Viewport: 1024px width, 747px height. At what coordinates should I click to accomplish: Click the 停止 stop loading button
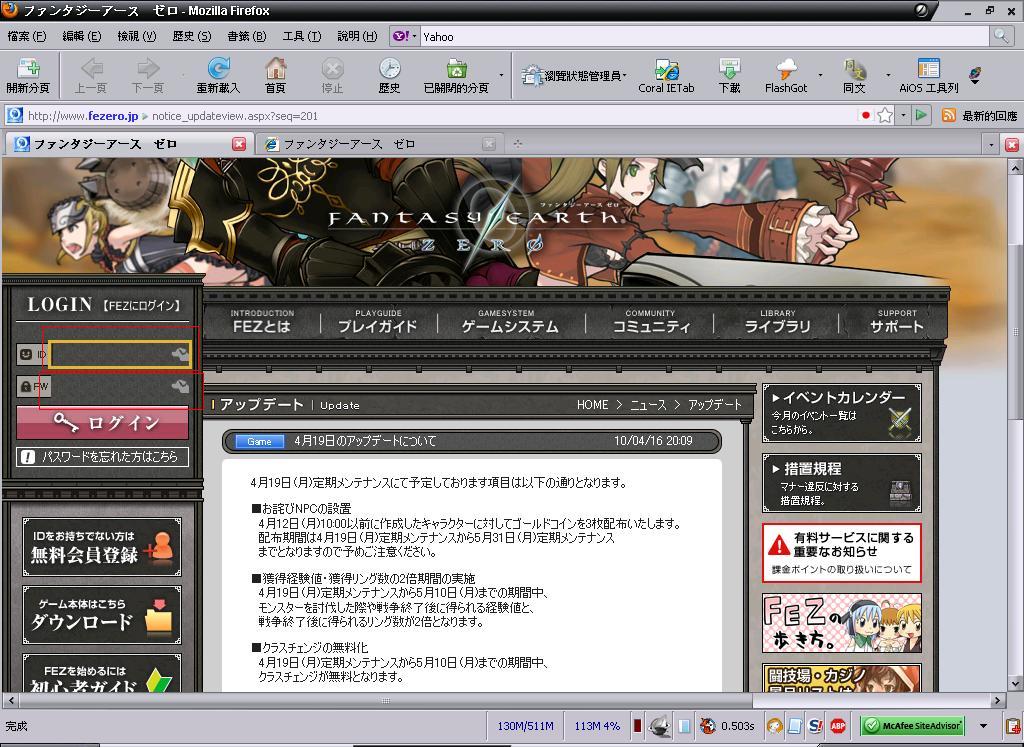332,76
